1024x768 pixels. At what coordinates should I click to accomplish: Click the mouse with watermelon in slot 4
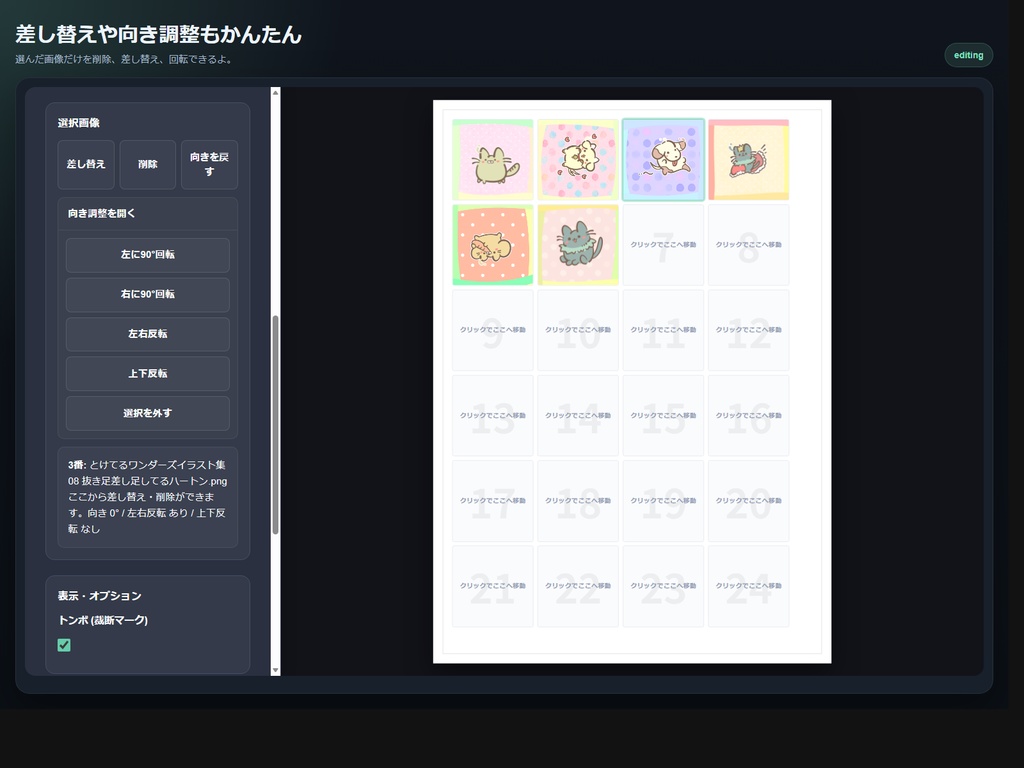[748, 159]
